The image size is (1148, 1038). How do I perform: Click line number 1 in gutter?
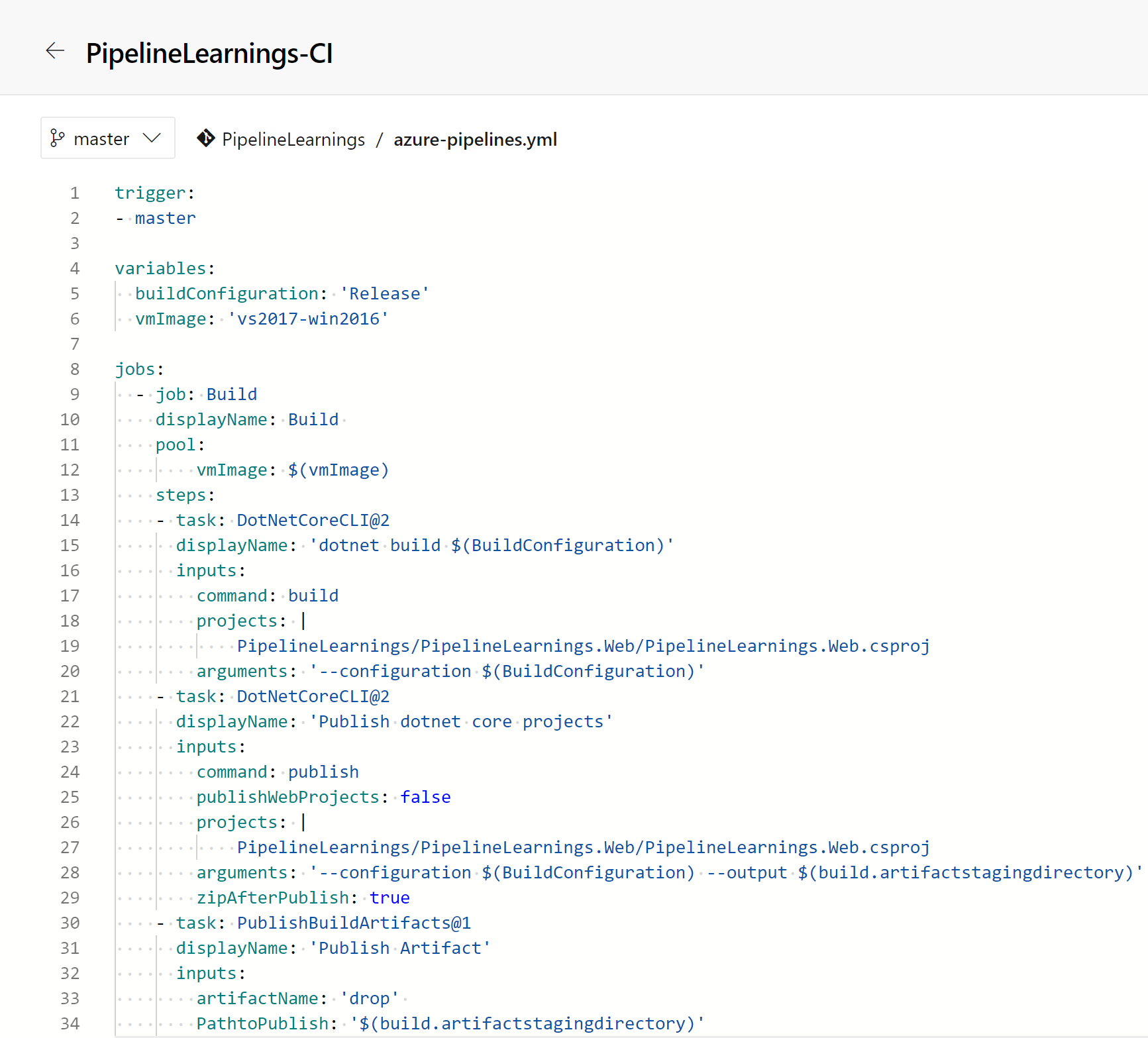pos(74,193)
